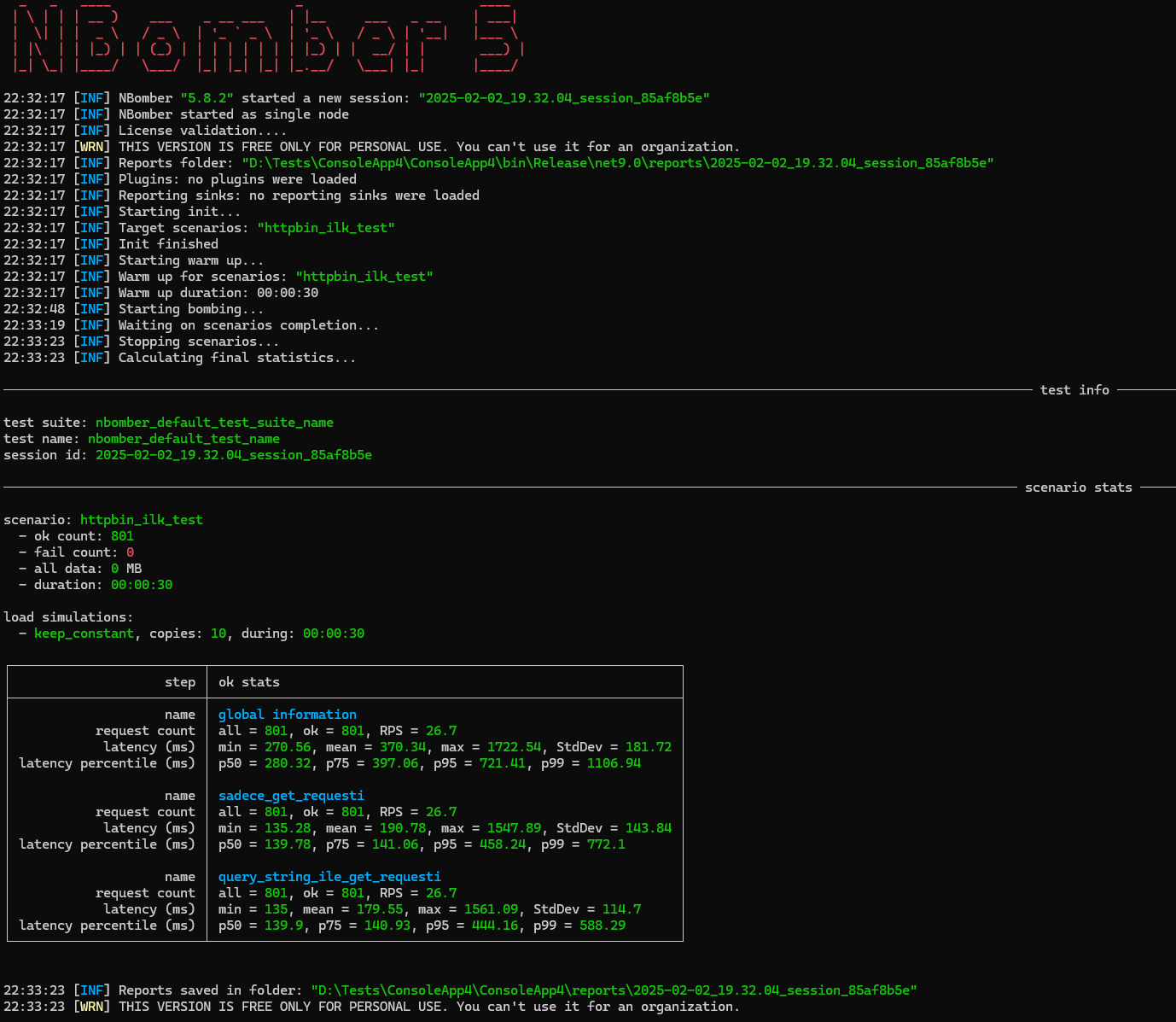Click the p95 value 721.41
This screenshot has width=1176, height=1022.
pos(503,763)
